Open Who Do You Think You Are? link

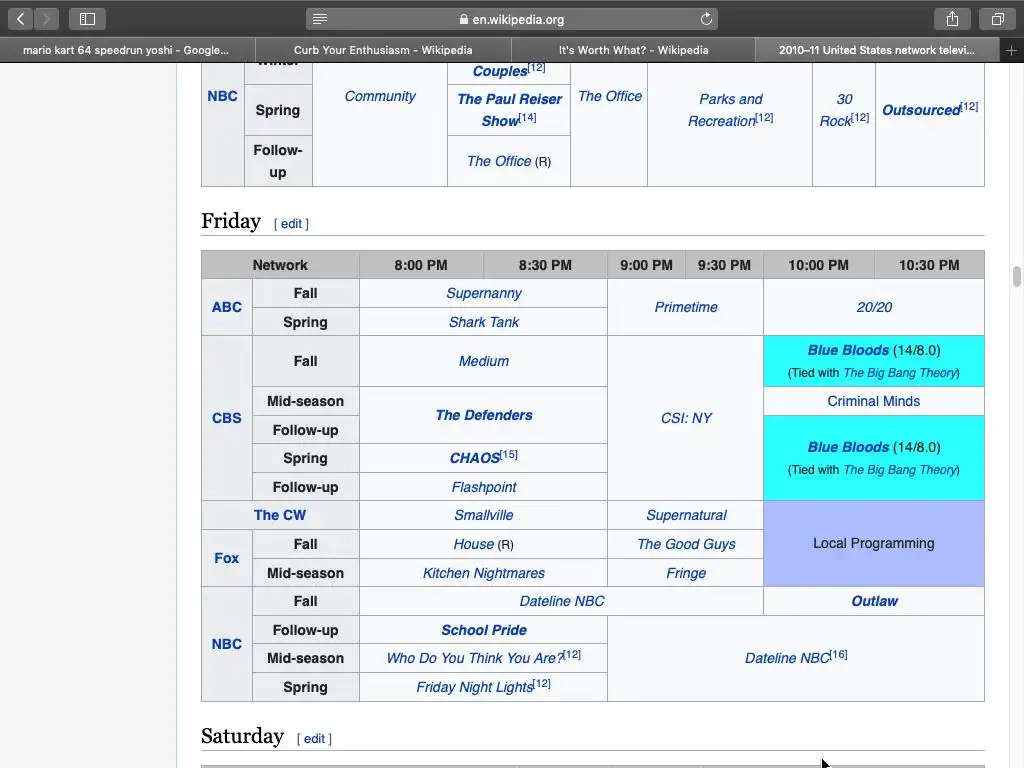[x=475, y=658]
